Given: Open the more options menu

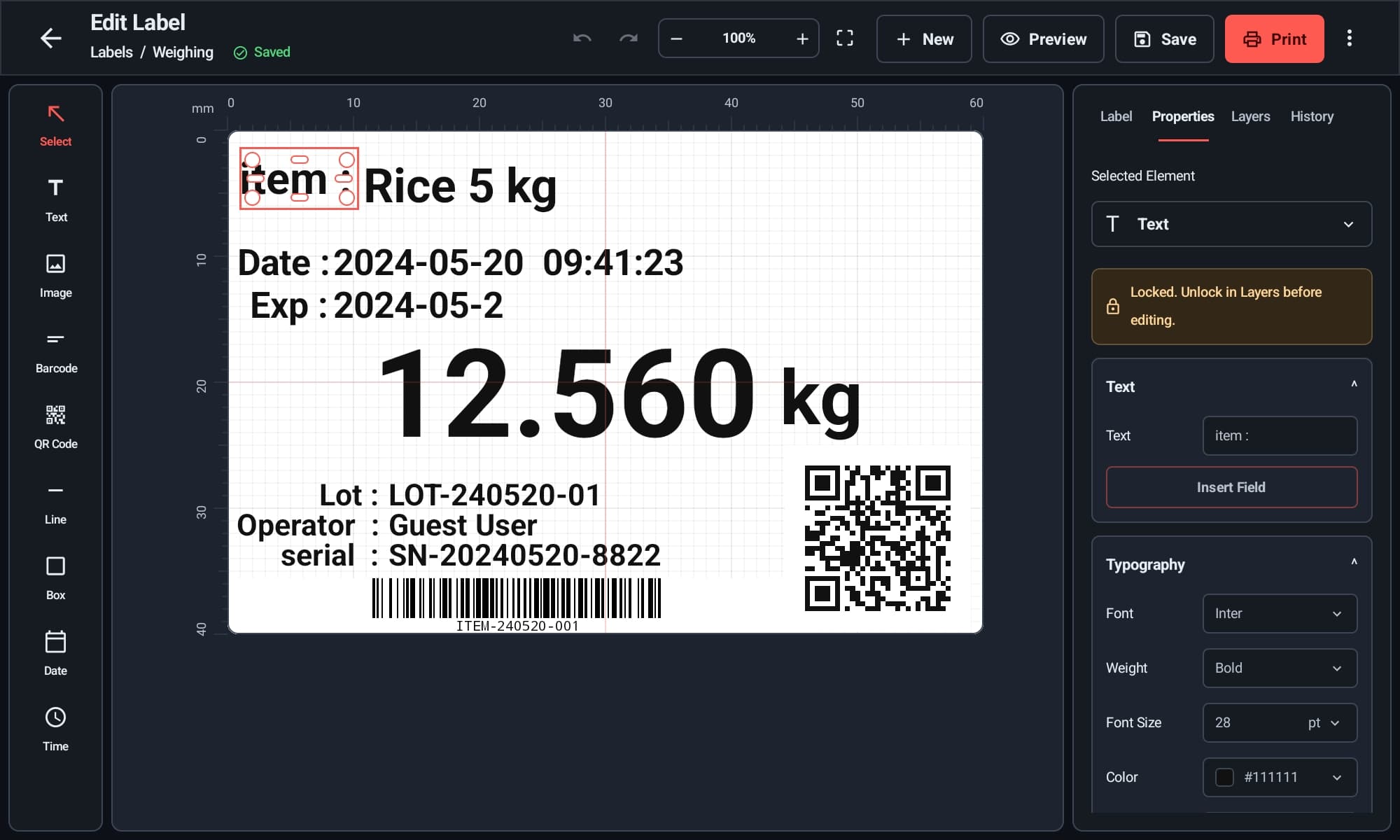Looking at the screenshot, I should pos(1350,38).
